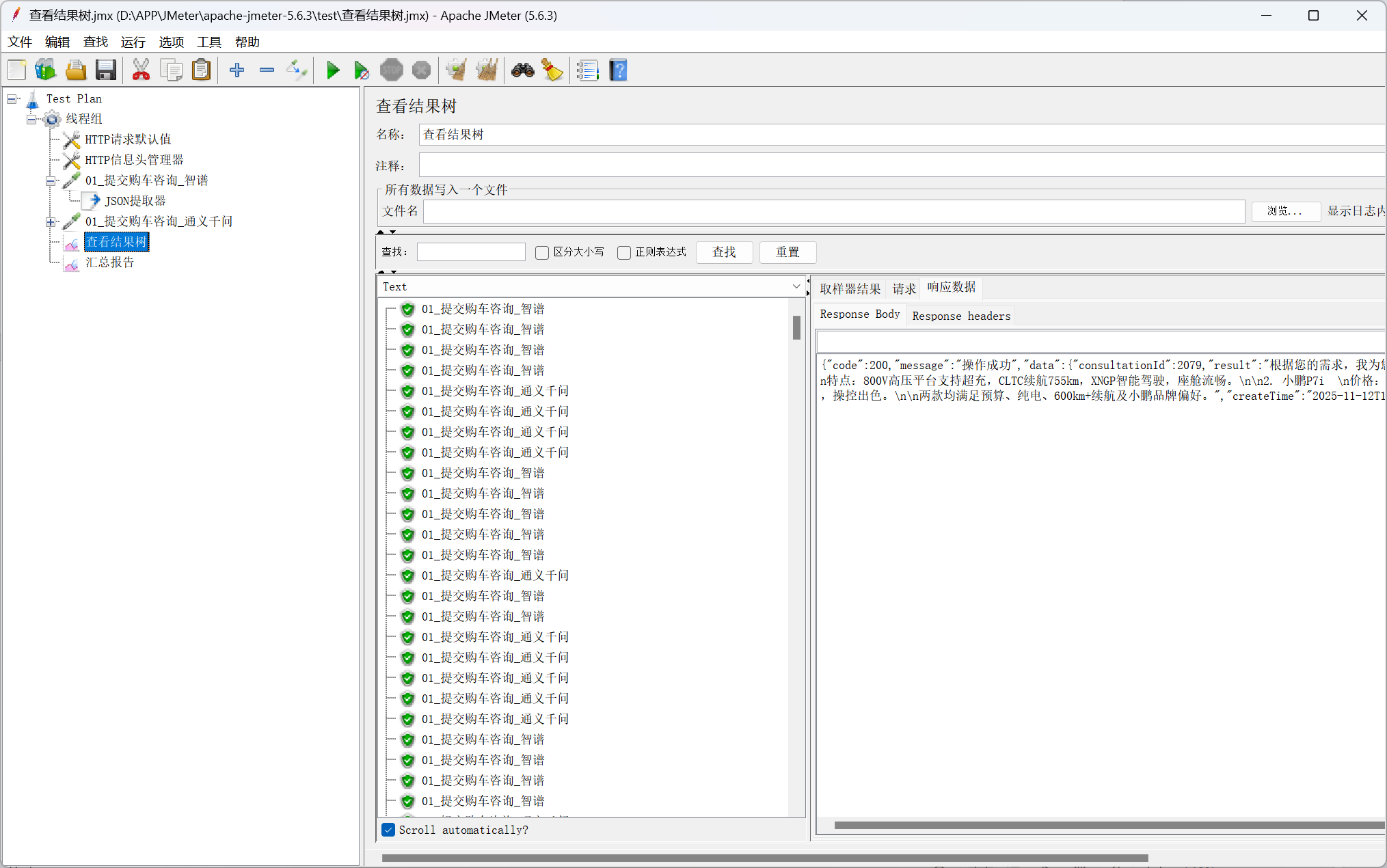The height and width of the screenshot is (868, 1387).
Task: Collapse the Test Plan root node
Action: pos(12,99)
